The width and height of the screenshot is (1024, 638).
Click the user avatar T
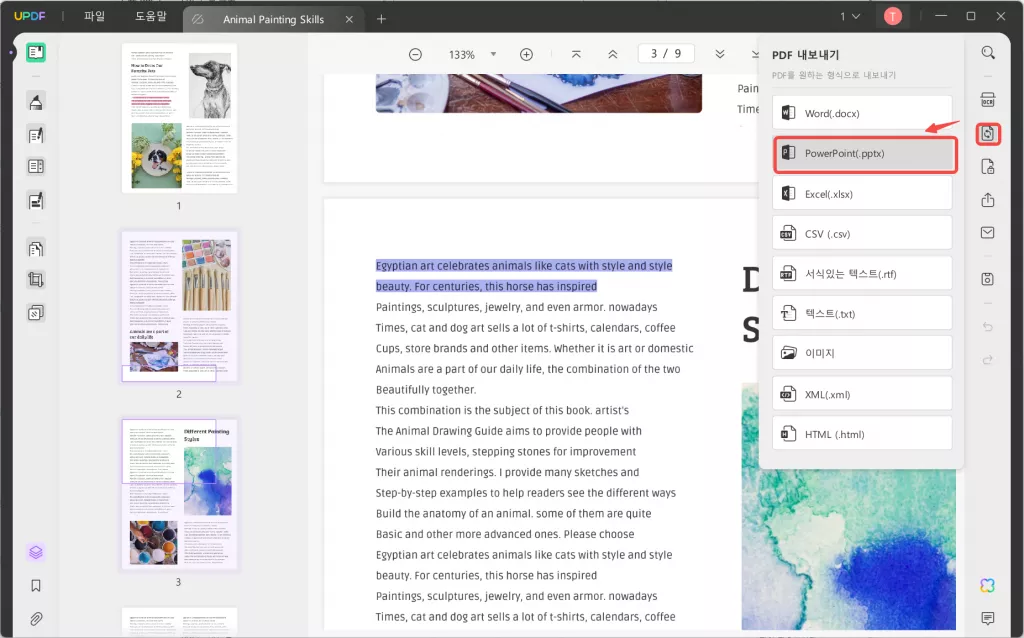pyautogui.click(x=893, y=16)
